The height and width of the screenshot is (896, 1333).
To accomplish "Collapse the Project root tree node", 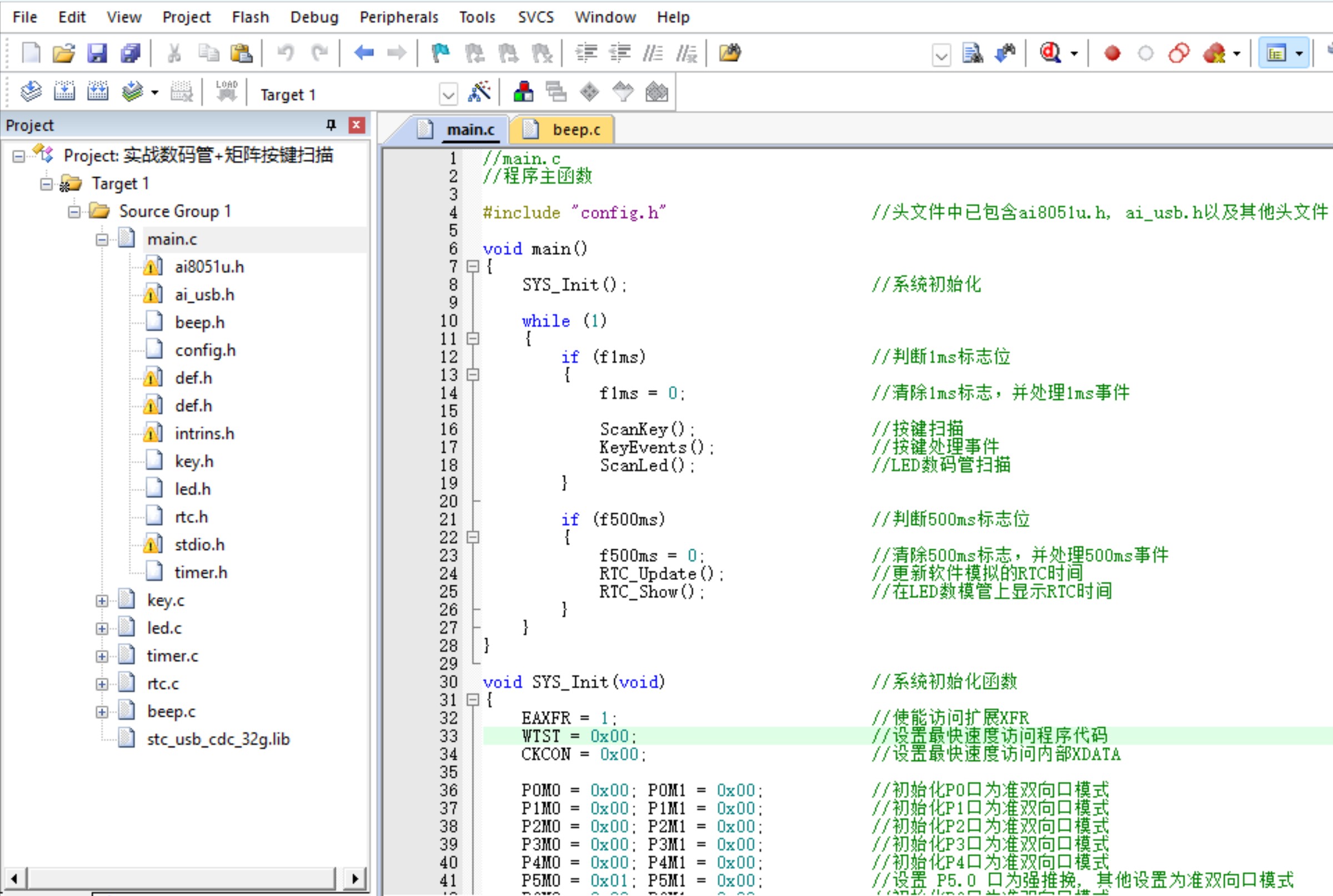I will pyautogui.click(x=19, y=156).
